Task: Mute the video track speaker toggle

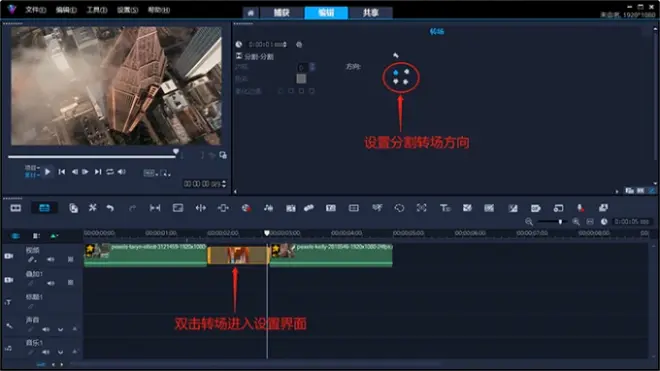Action: [x=51, y=260]
